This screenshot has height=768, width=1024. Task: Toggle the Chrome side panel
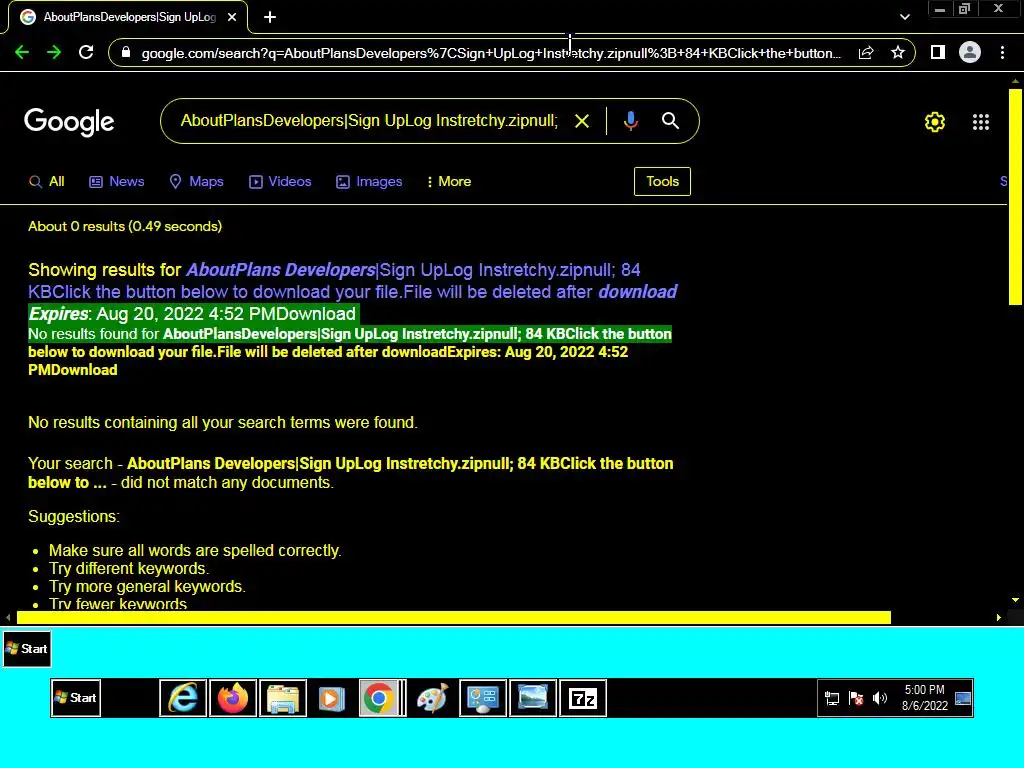pyautogui.click(x=938, y=52)
